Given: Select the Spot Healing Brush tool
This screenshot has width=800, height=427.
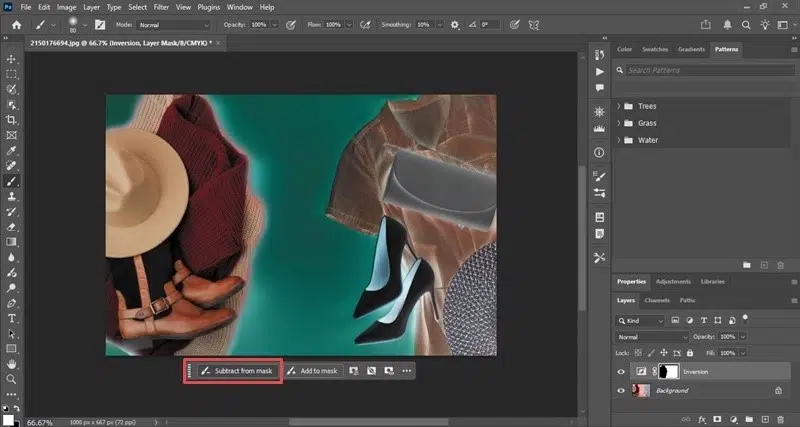Looking at the screenshot, I should (11, 166).
